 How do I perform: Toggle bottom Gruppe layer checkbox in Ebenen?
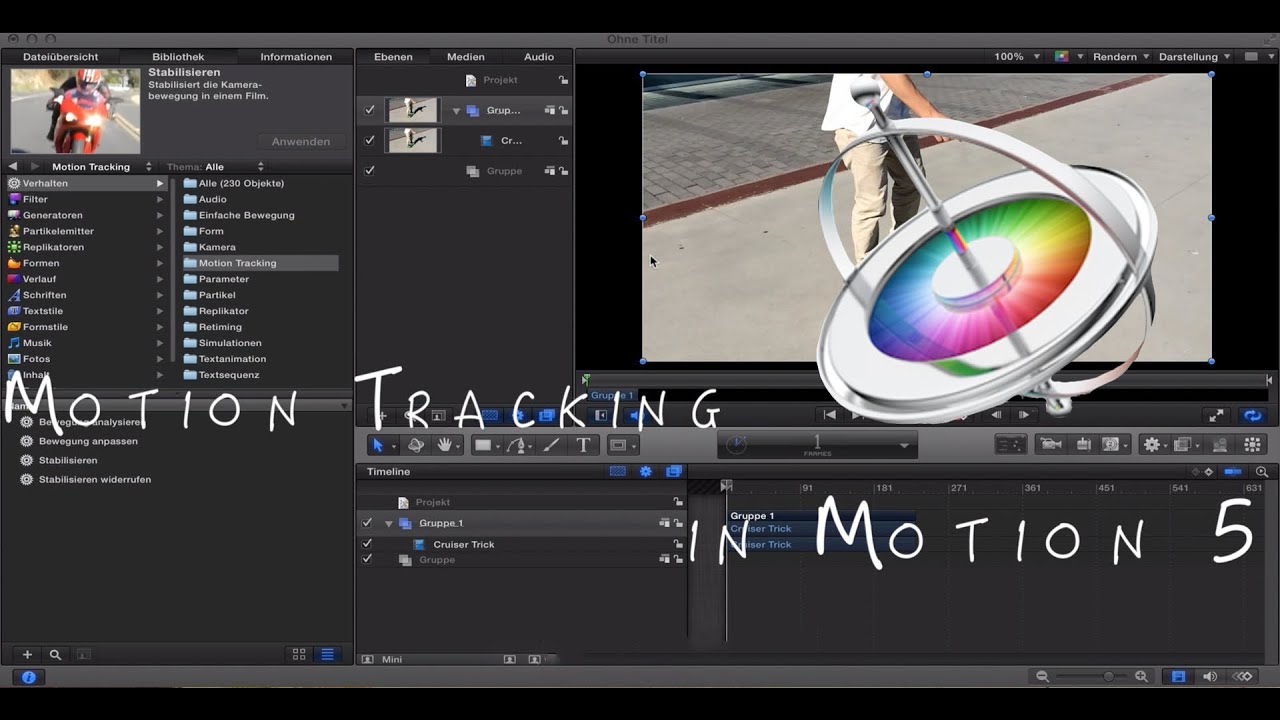coord(369,171)
